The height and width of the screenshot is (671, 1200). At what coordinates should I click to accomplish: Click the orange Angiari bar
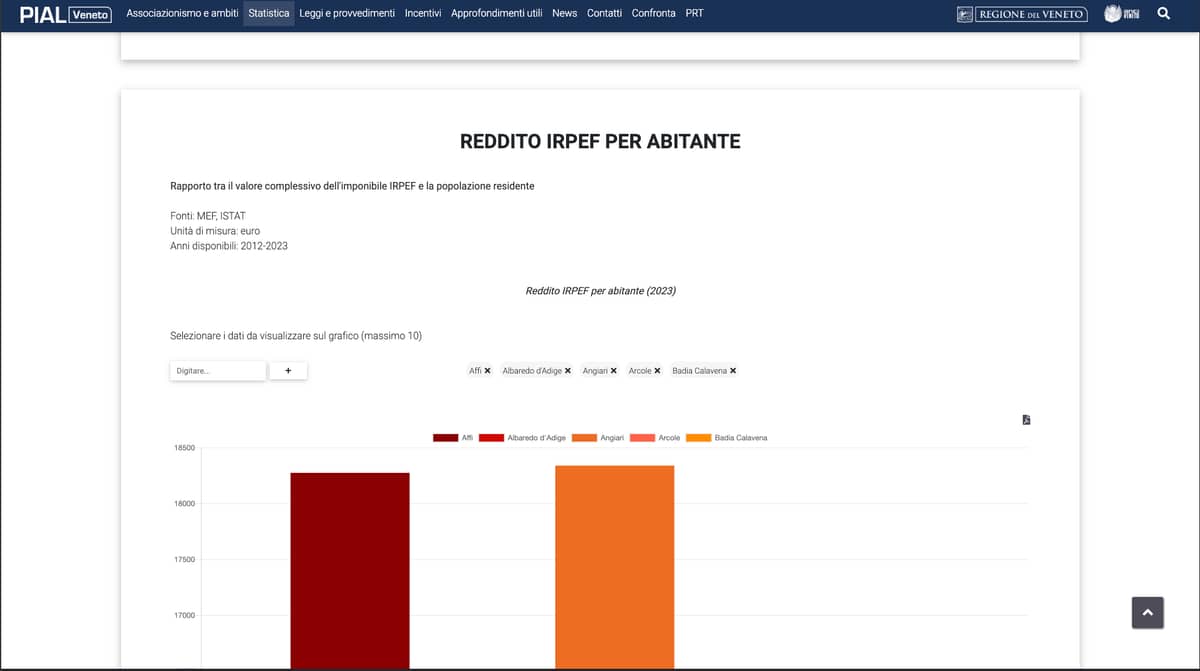click(x=615, y=568)
